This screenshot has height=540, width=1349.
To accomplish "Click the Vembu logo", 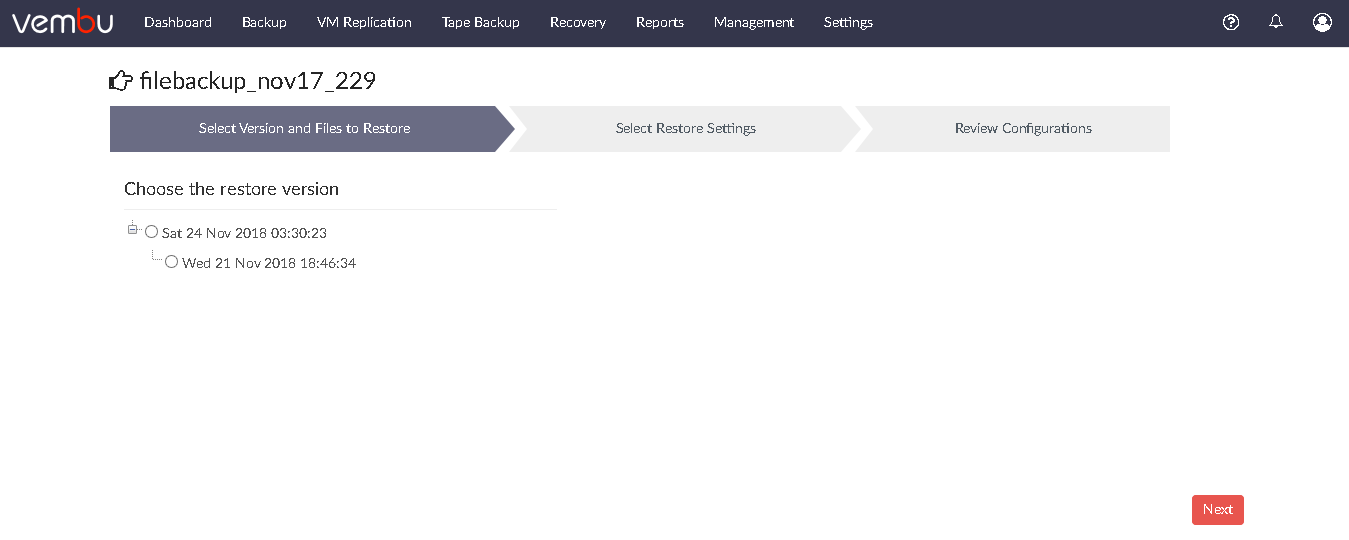I will pos(62,21).
